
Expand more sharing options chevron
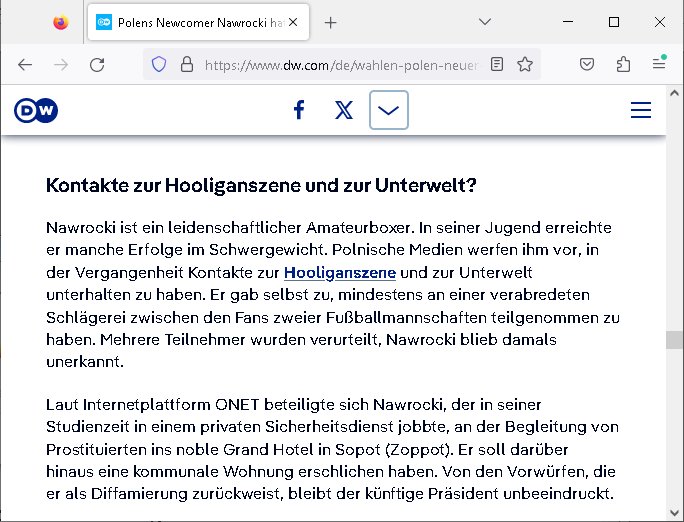pos(389,110)
